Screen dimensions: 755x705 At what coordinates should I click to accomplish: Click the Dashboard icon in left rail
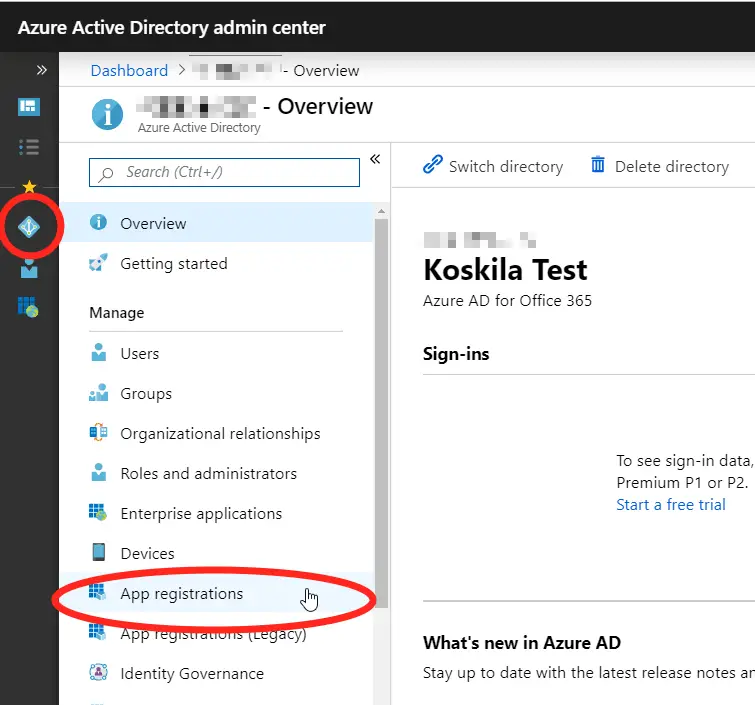coord(29,107)
